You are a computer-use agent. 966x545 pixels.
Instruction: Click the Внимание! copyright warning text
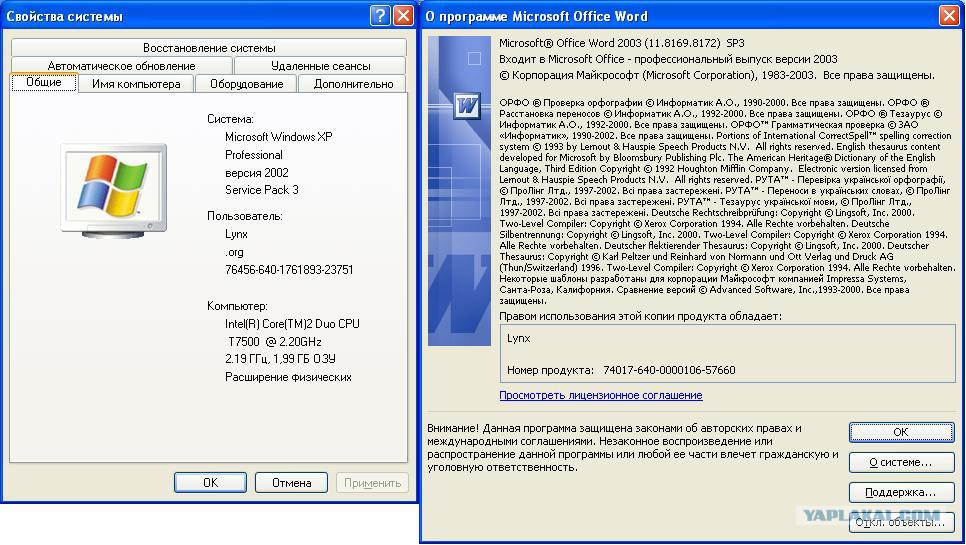[x=633, y=448]
